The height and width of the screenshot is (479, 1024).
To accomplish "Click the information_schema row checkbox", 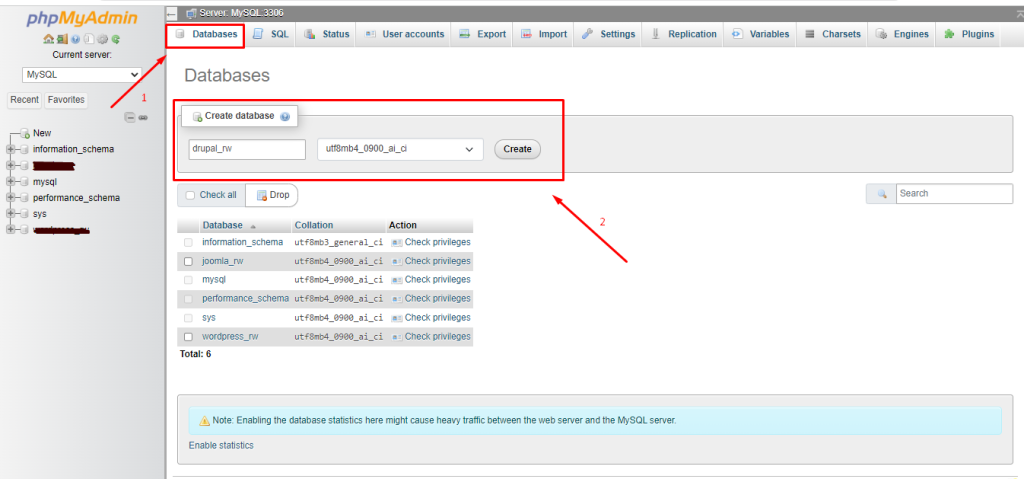I will (188, 242).
